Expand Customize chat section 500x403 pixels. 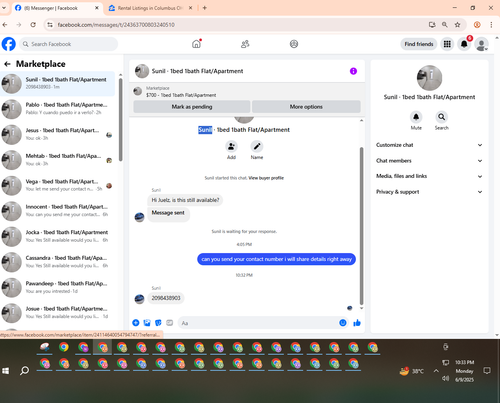click(429, 145)
